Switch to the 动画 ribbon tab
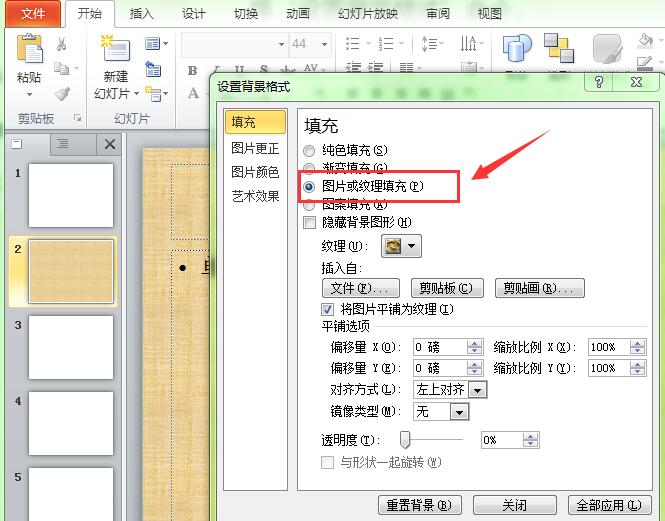 [x=298, y=14]
